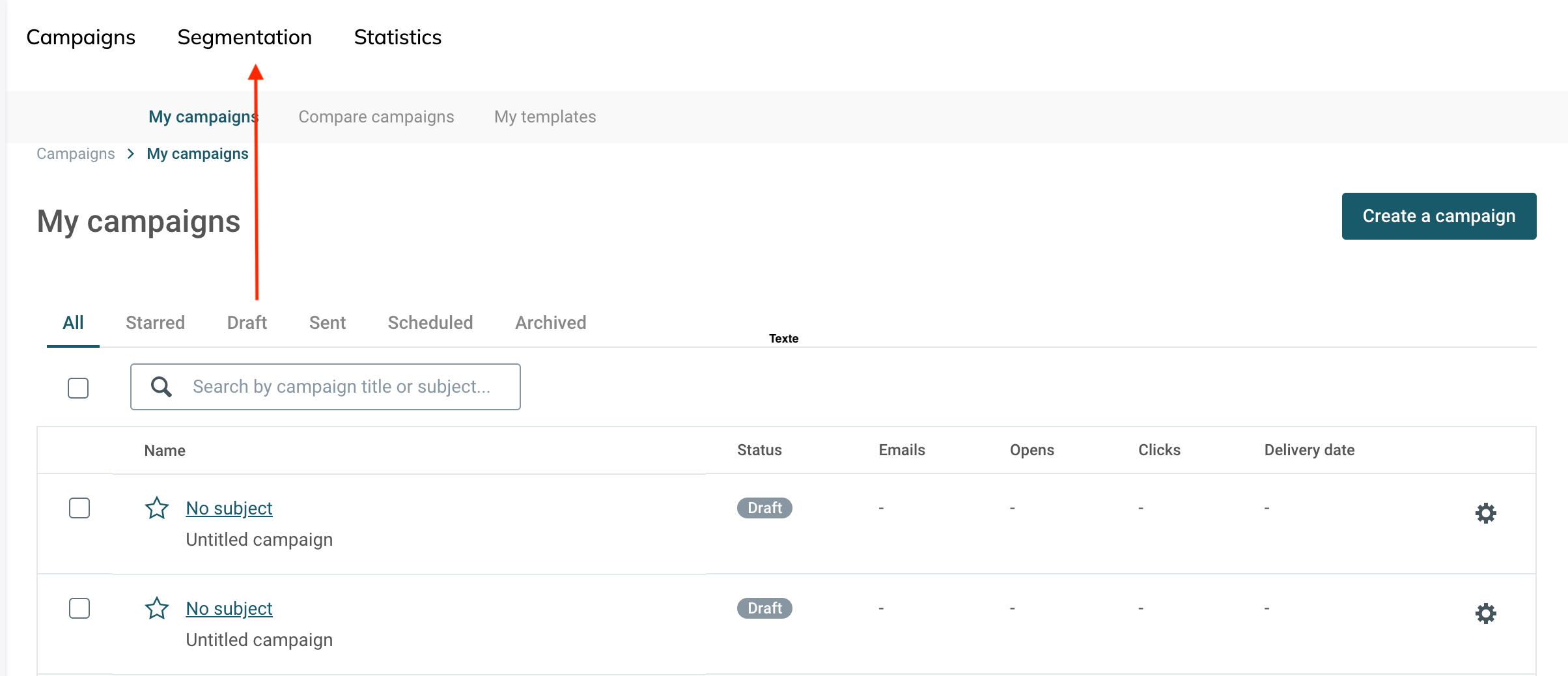
Task: Click second row's Untitled campaign text
Action: click(259, 640)
